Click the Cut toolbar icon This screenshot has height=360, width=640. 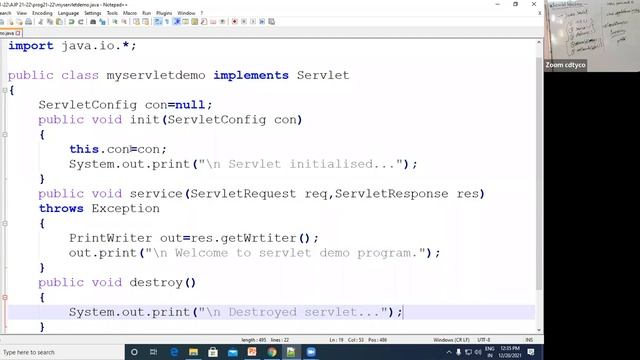tap(41, 22)
